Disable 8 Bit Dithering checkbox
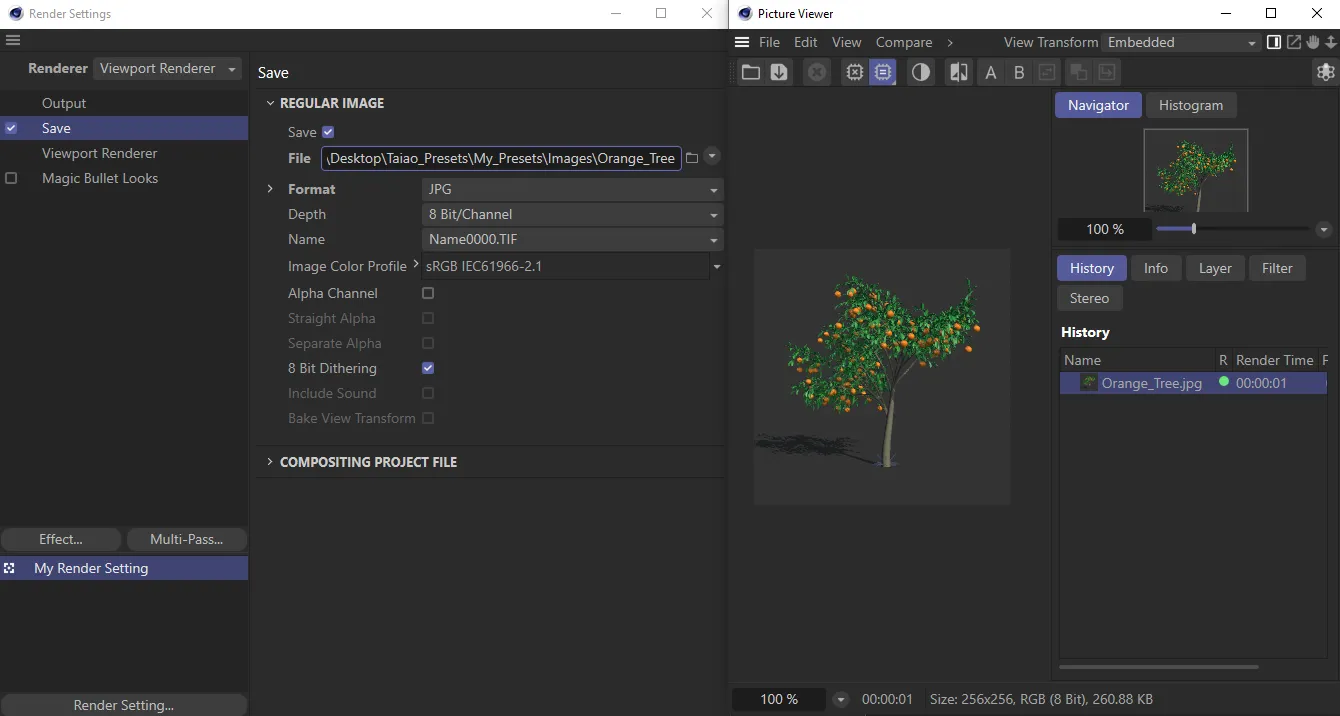This screenshot has height=716, width=1340. pos(428,368)
